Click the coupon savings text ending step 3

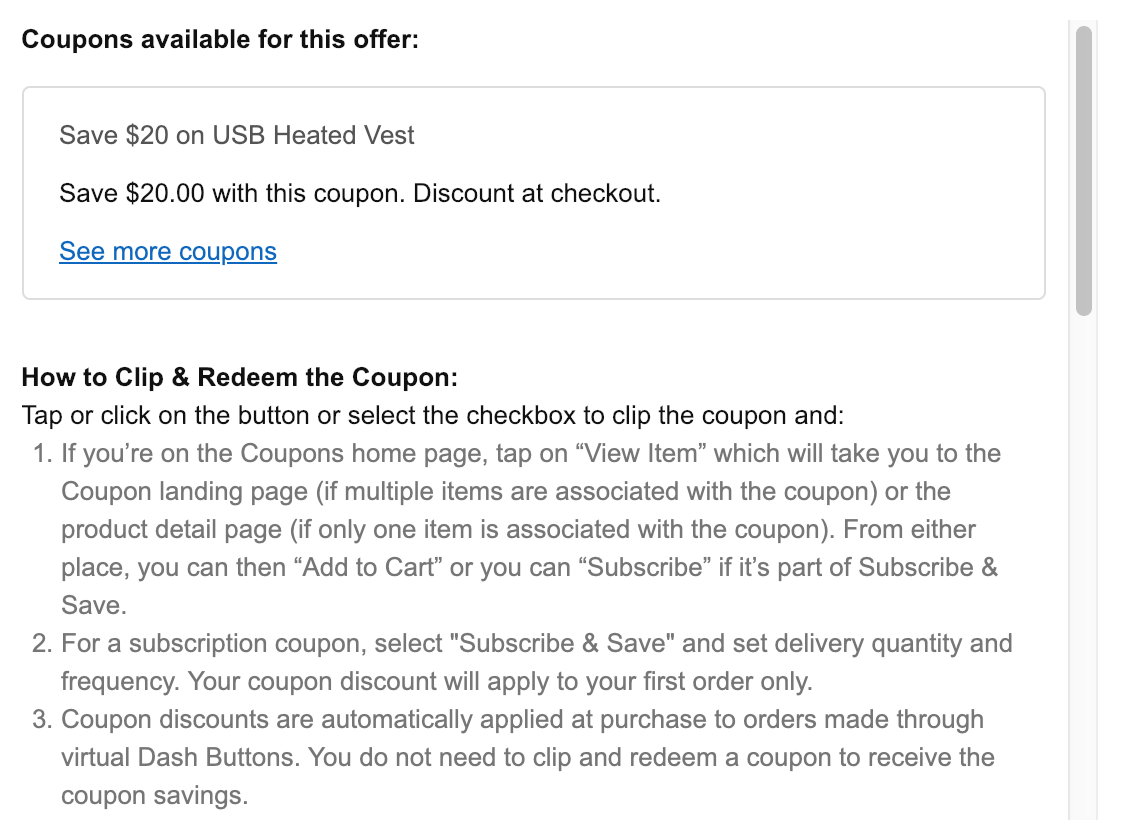click(154, 796)
